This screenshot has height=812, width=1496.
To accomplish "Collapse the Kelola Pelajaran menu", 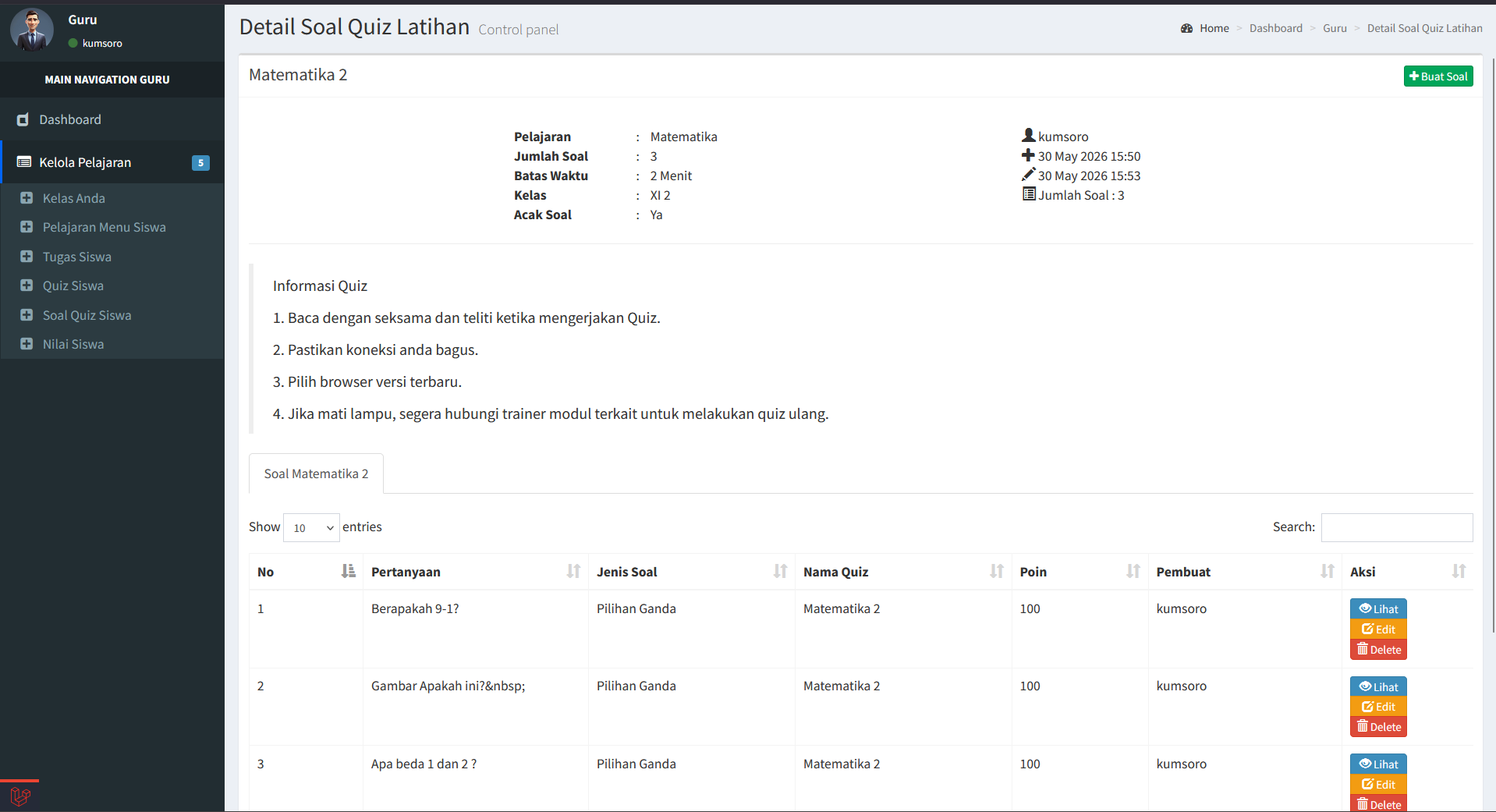I will coord(112,162).
